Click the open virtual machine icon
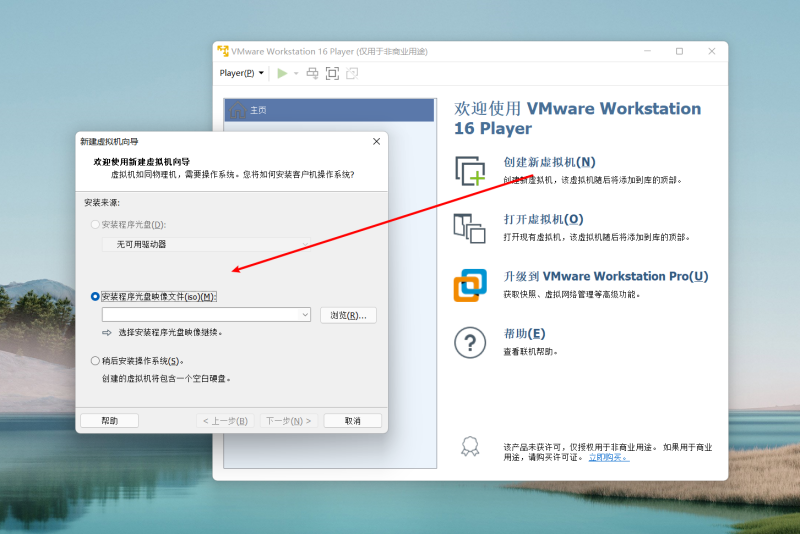800x534 pixels. click(x=469, y=228)
